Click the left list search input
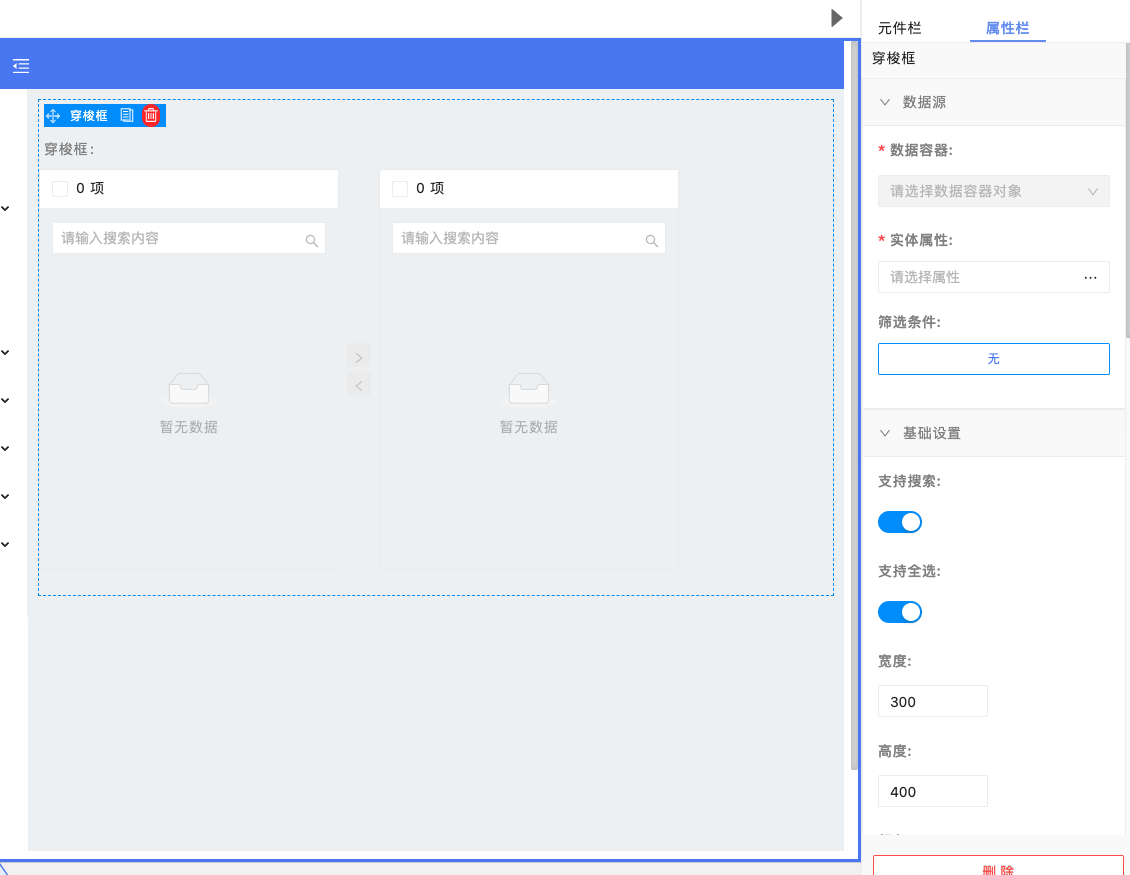This screenshot has height=875, width=1130. [x=189, y=239]
